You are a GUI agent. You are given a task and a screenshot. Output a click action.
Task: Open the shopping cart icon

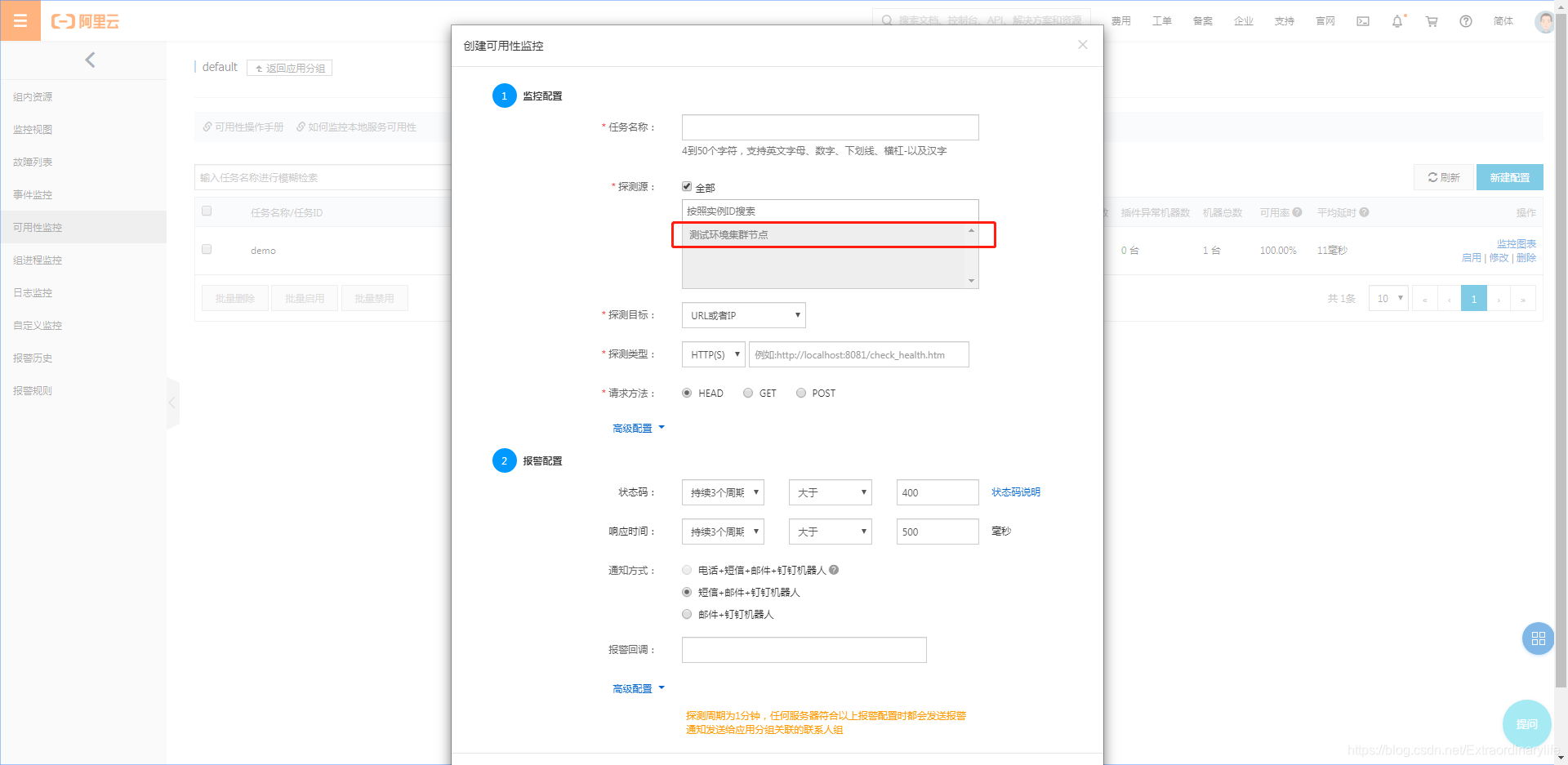pos(1432,21)
